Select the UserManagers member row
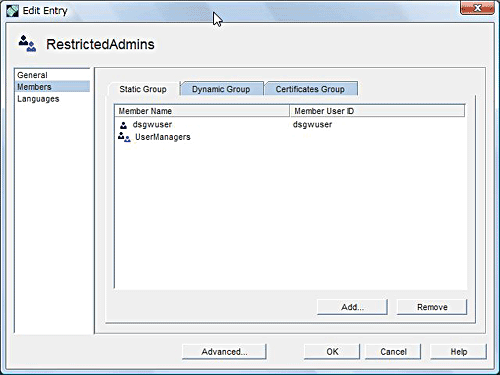 point(290,137)
